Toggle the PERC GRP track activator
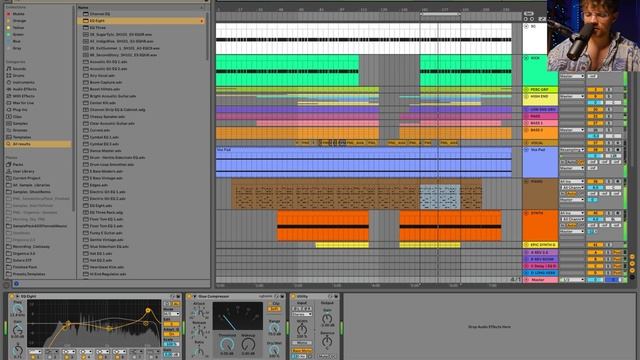This screenshot has width=640, height=360. coord(595,89)
